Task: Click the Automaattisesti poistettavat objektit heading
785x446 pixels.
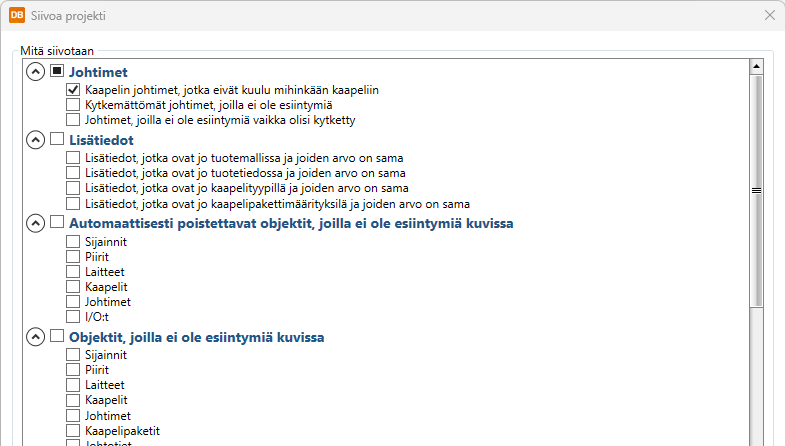Action: coord(290,223)
